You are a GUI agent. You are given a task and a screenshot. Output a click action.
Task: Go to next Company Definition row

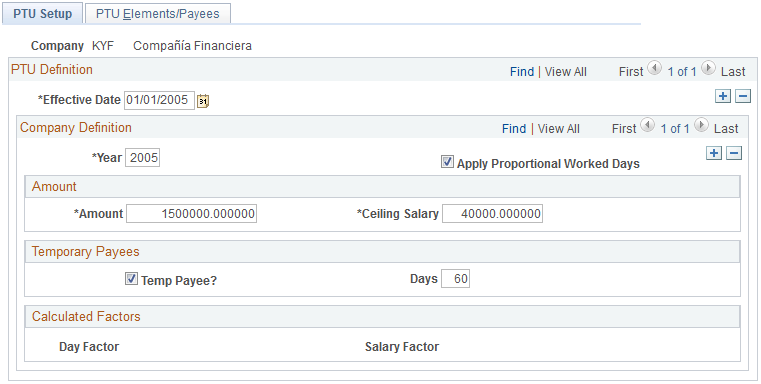[701, 125]
